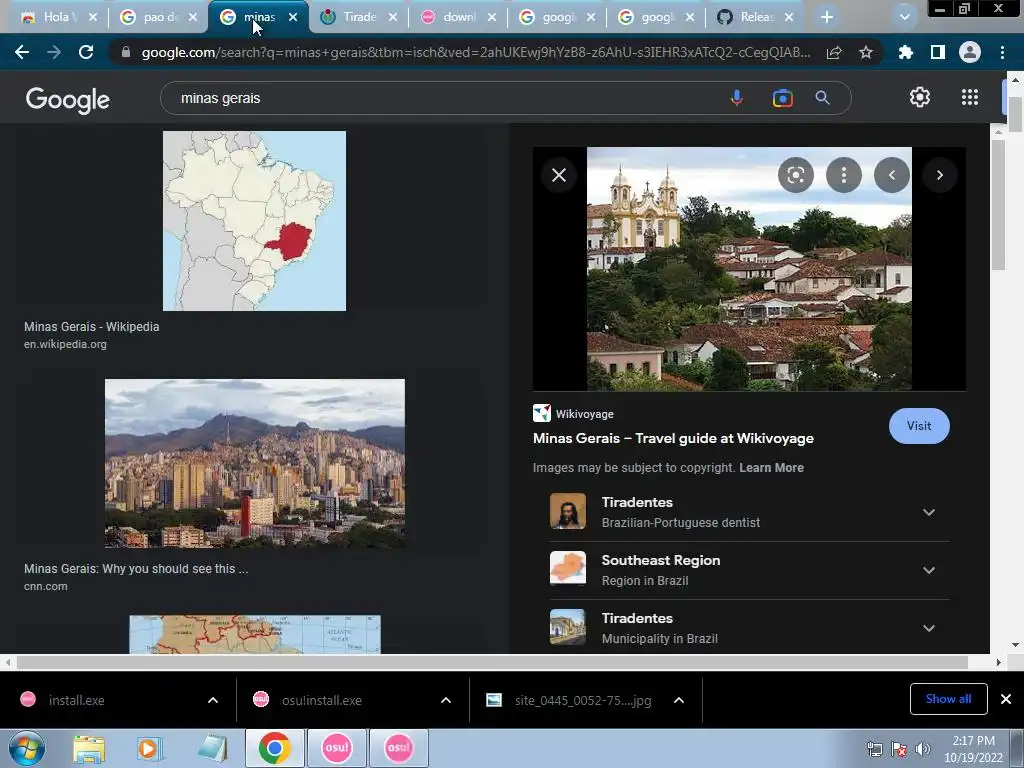This screenshot has width=1024, height=768.
Task: Submit search with the magnifier icon
Action: point(822,98)
